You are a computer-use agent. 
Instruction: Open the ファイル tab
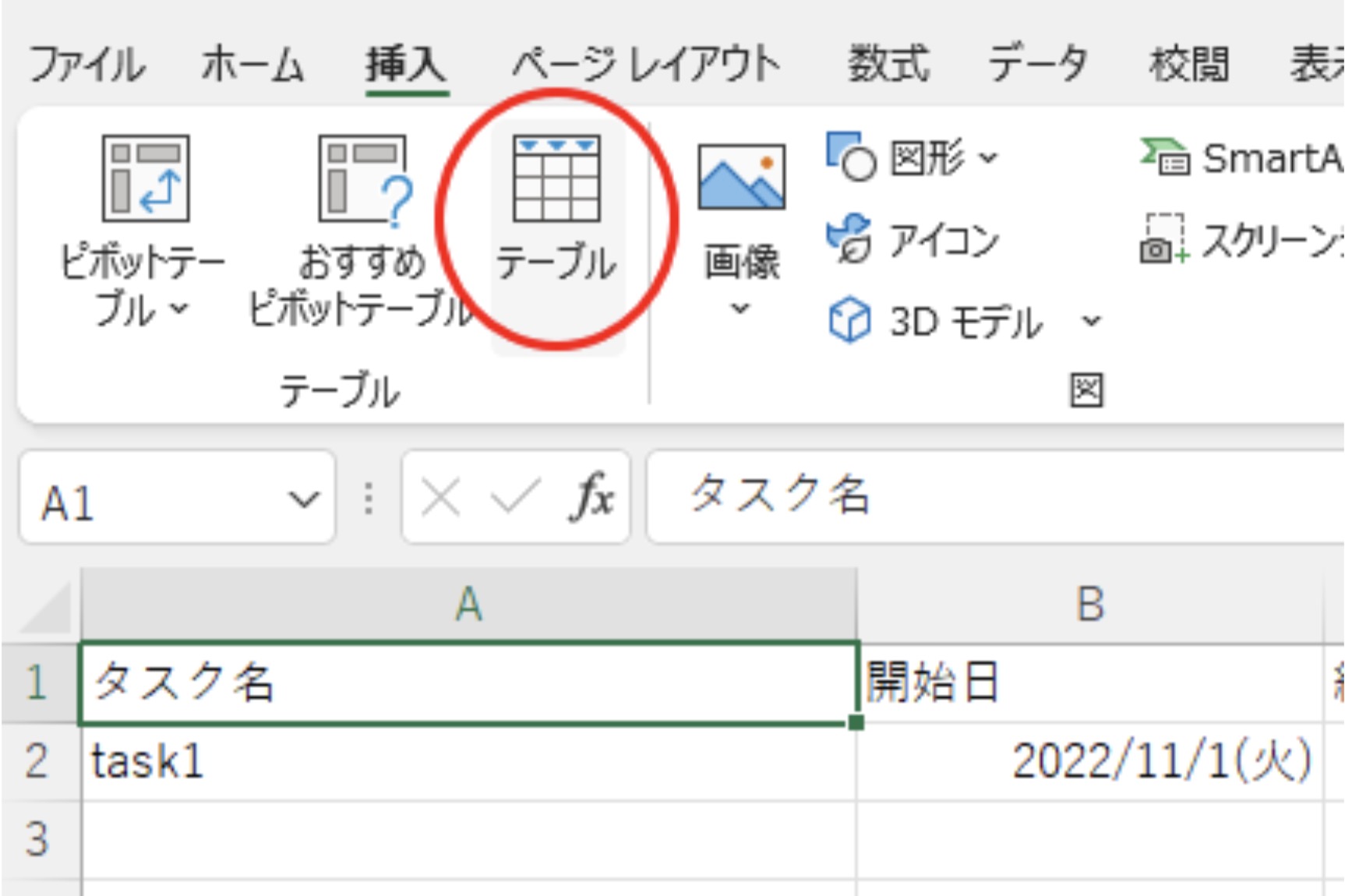86,64
